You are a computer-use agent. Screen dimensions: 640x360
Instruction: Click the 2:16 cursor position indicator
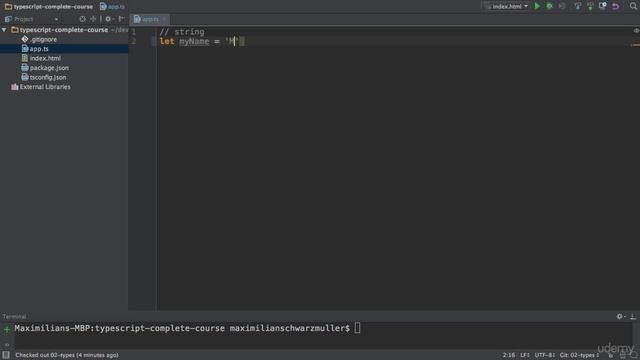[x=509, y=355]
